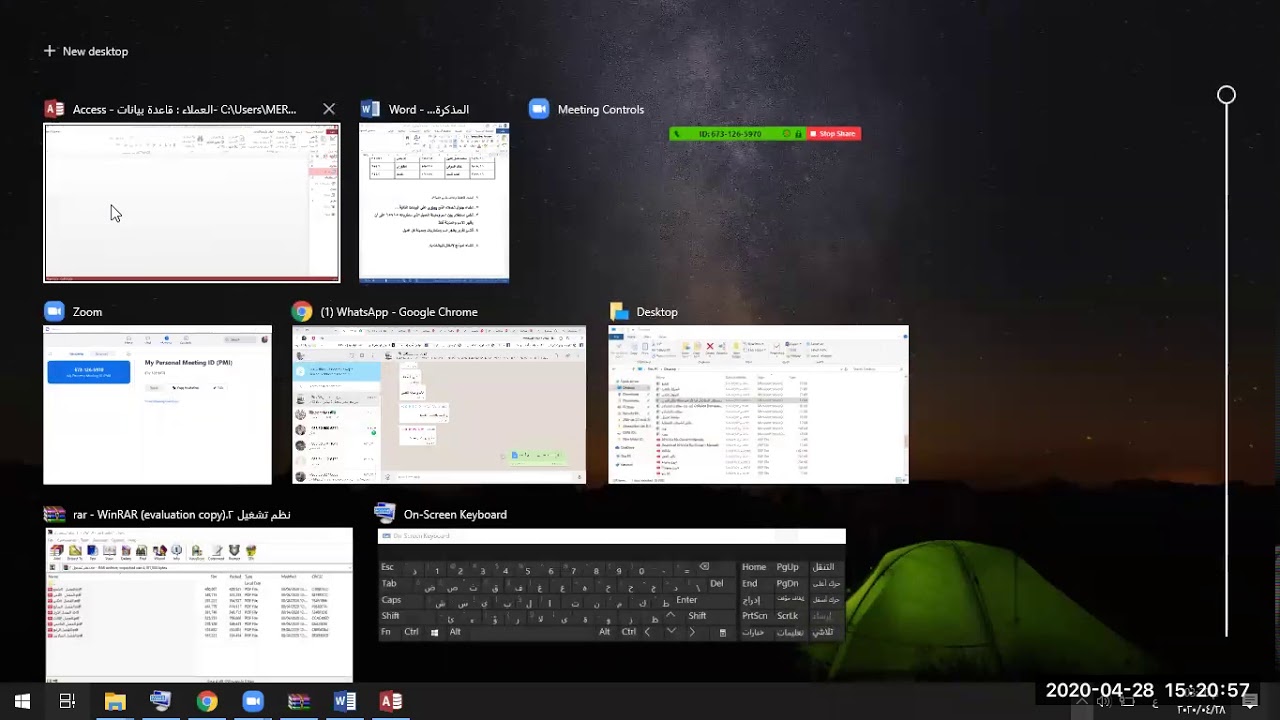
Task: Open the Windows Start menu
Action: (x=22, y=701)
